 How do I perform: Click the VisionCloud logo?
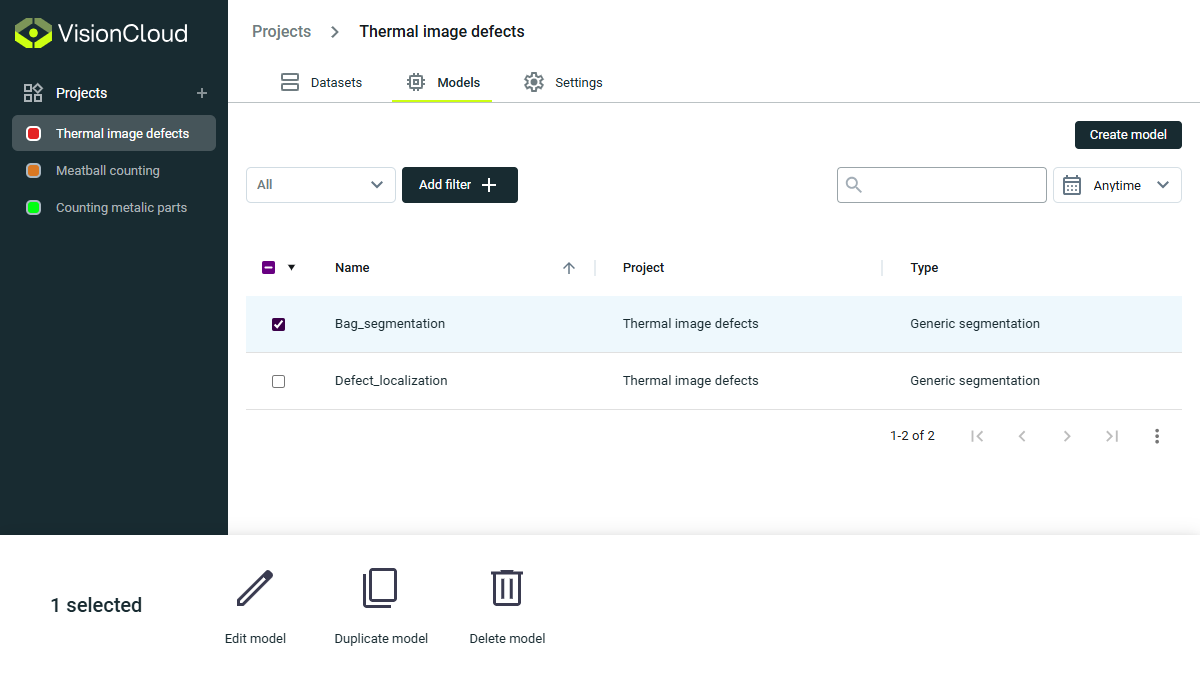click(x=32, y=32)
